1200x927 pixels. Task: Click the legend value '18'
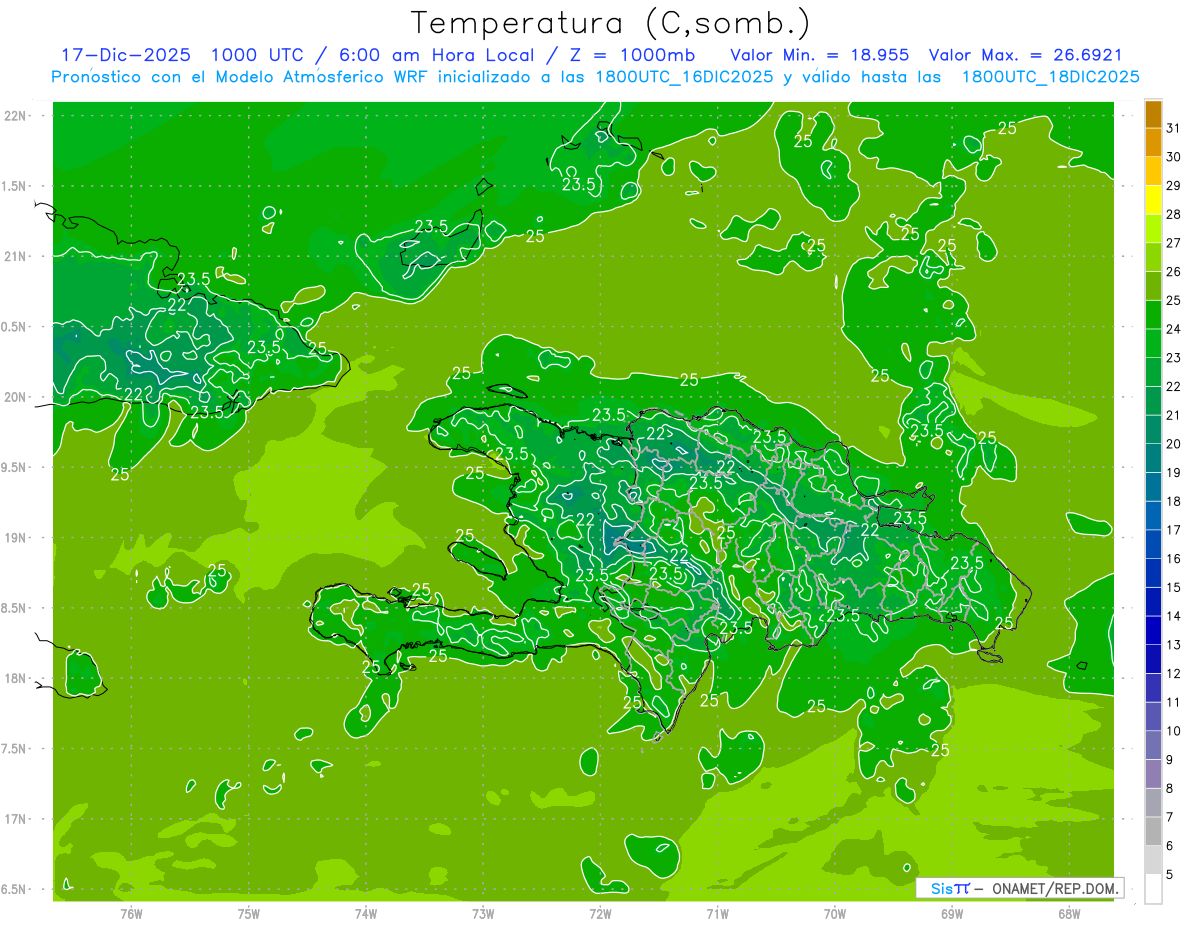click(1173, 501)
